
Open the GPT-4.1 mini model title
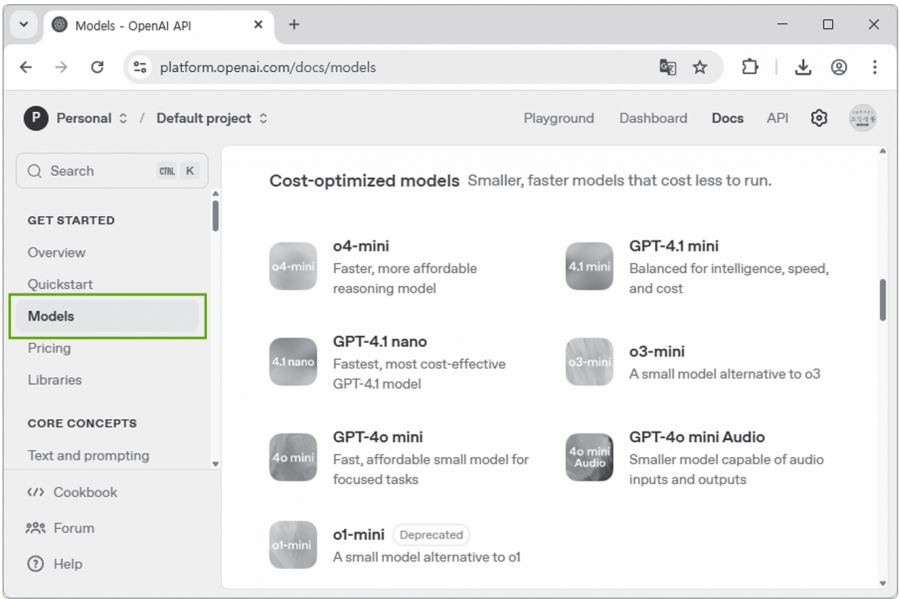pos(674,246)
